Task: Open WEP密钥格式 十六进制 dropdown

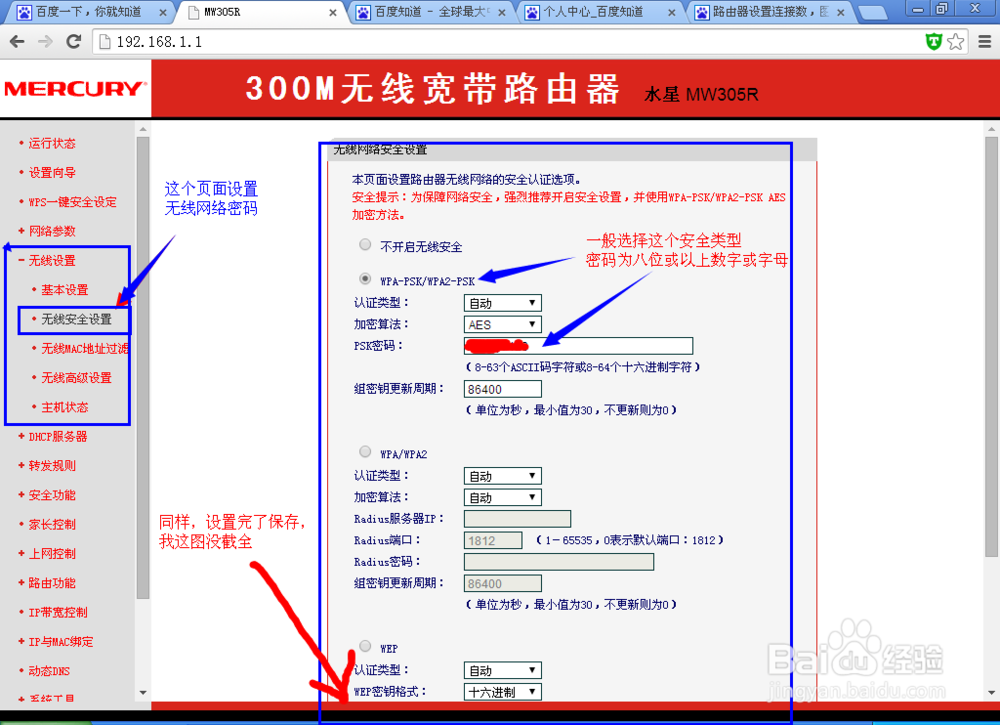Action: (x=503, y=692)
